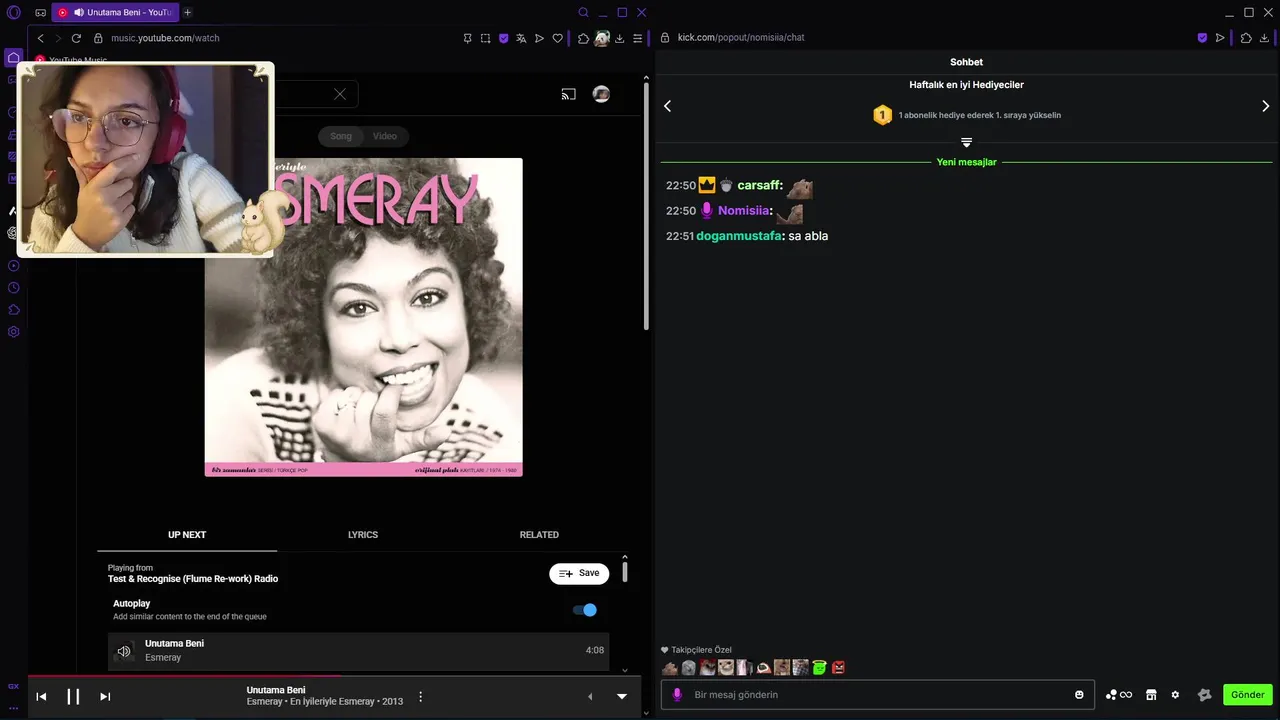1280x720 pixels.
Task: Take a snapshot with the capture icon
Action: click(x=485, y=38)
